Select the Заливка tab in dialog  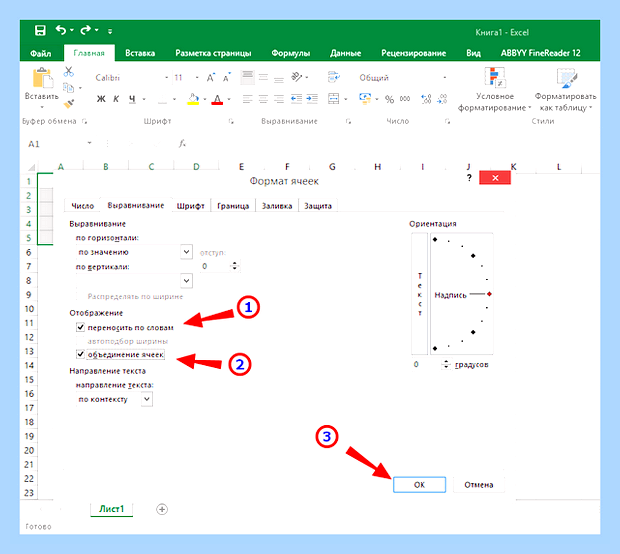(277, 206)
